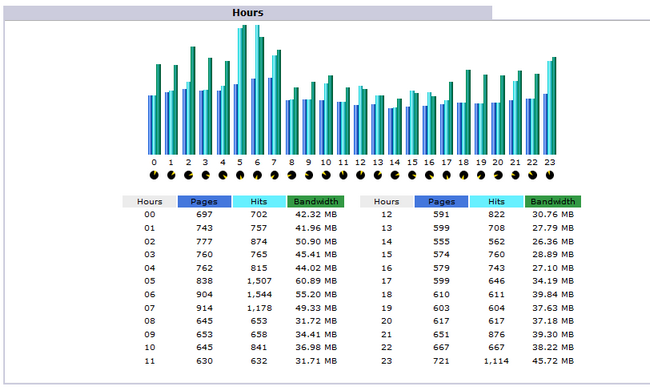
Task: Click the 1,178 hits value
Action: 259,308
